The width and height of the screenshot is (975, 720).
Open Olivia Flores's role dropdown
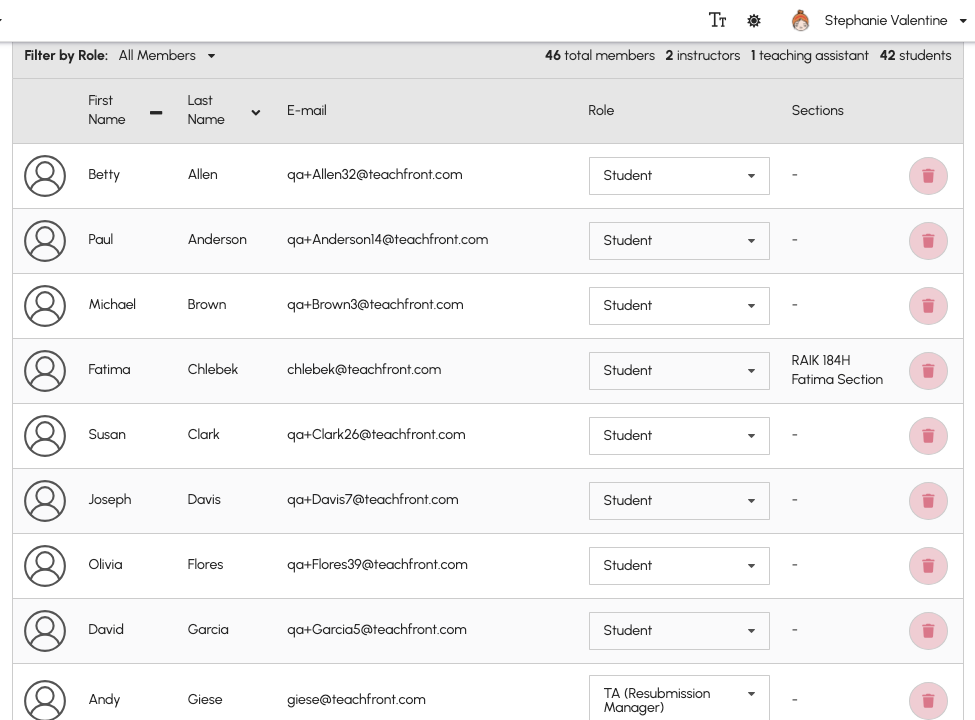(x=679, y=566)
